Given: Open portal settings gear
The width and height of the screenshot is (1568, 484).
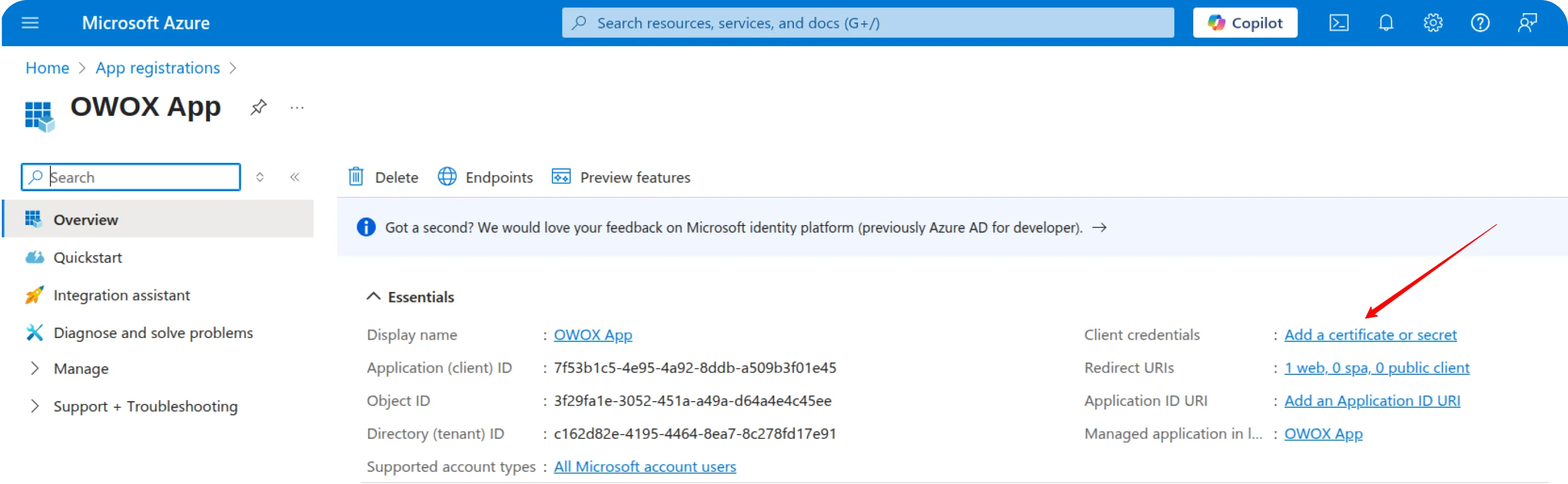Looking at the screenshot, I should click(x=1433, y=23).
